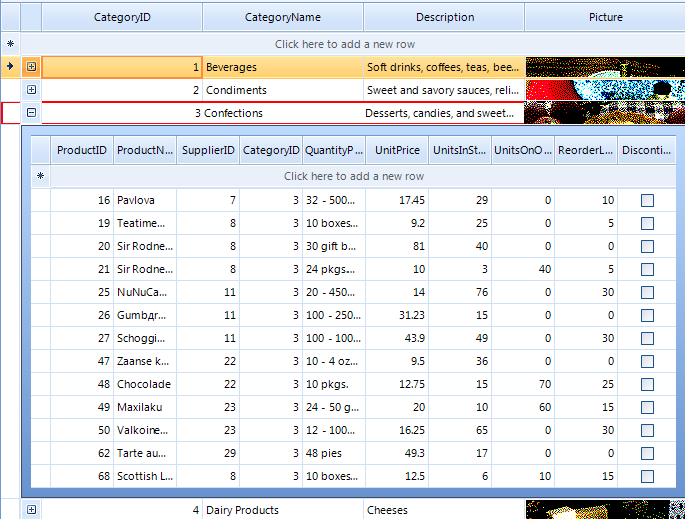Image resolution: width=685 pixels, height=519 pixels.
Task: Click the top 'add a new row' bar
Action: point(353,44)
